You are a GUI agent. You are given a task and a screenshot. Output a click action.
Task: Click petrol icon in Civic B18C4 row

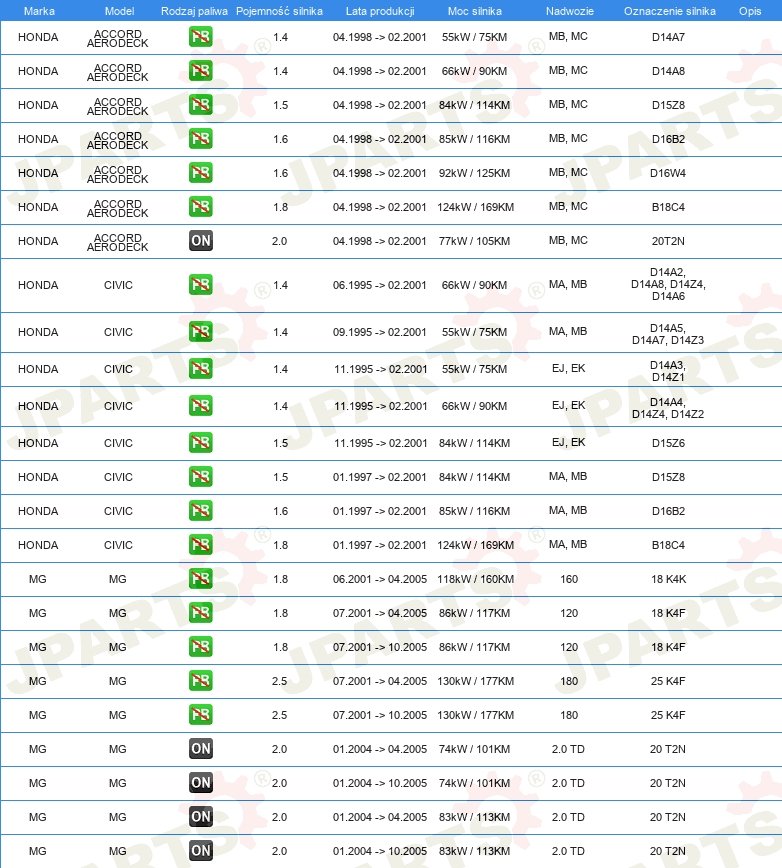pos(200,545)
